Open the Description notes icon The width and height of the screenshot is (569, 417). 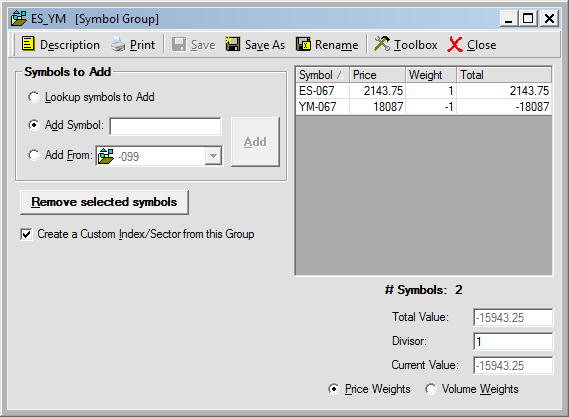(x=28, y=44)
